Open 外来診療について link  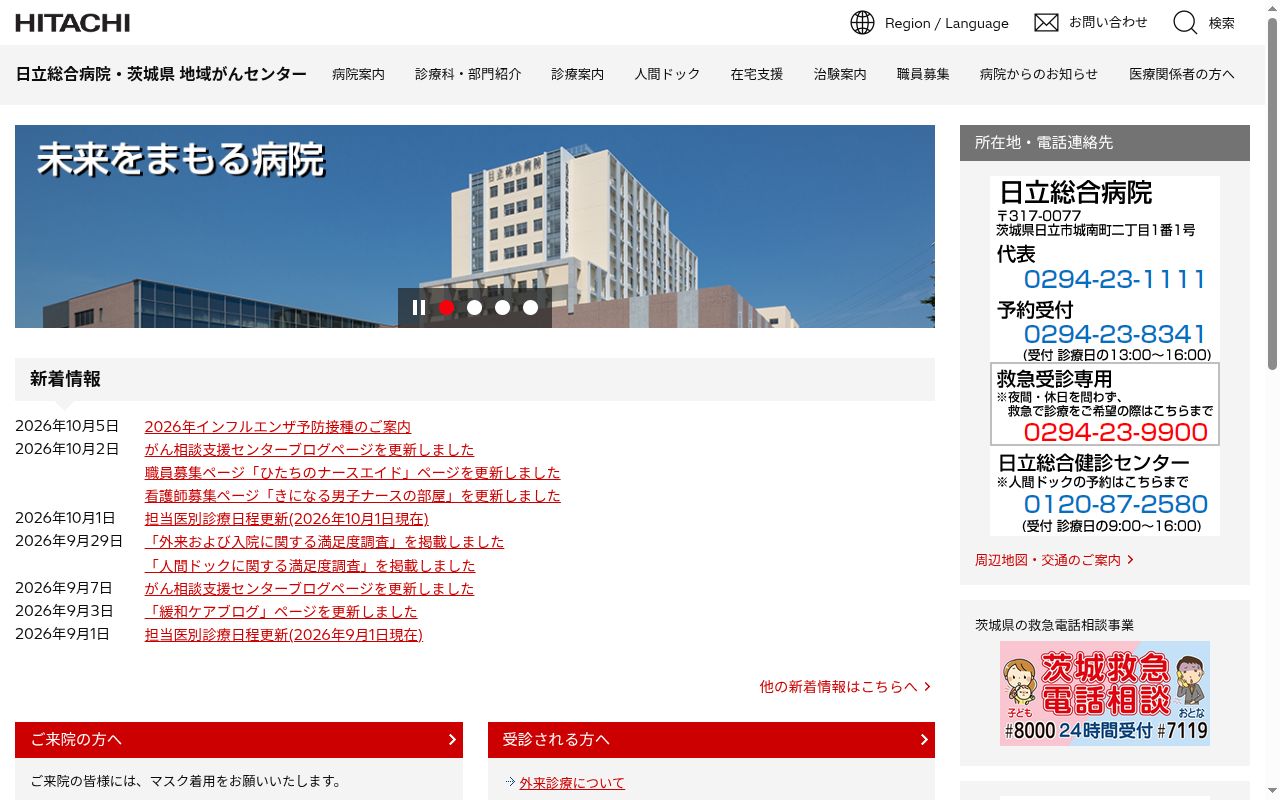click(572, 783)
